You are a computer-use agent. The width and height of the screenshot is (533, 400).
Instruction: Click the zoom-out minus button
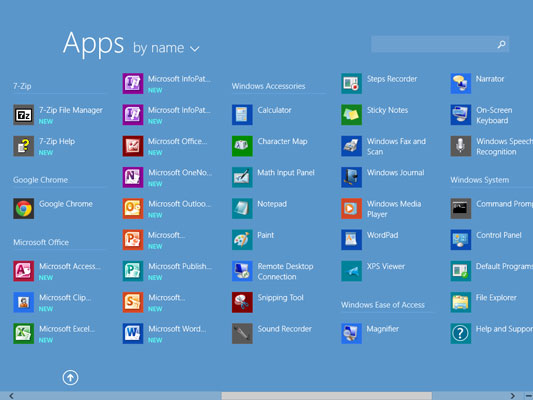point(529,396)
